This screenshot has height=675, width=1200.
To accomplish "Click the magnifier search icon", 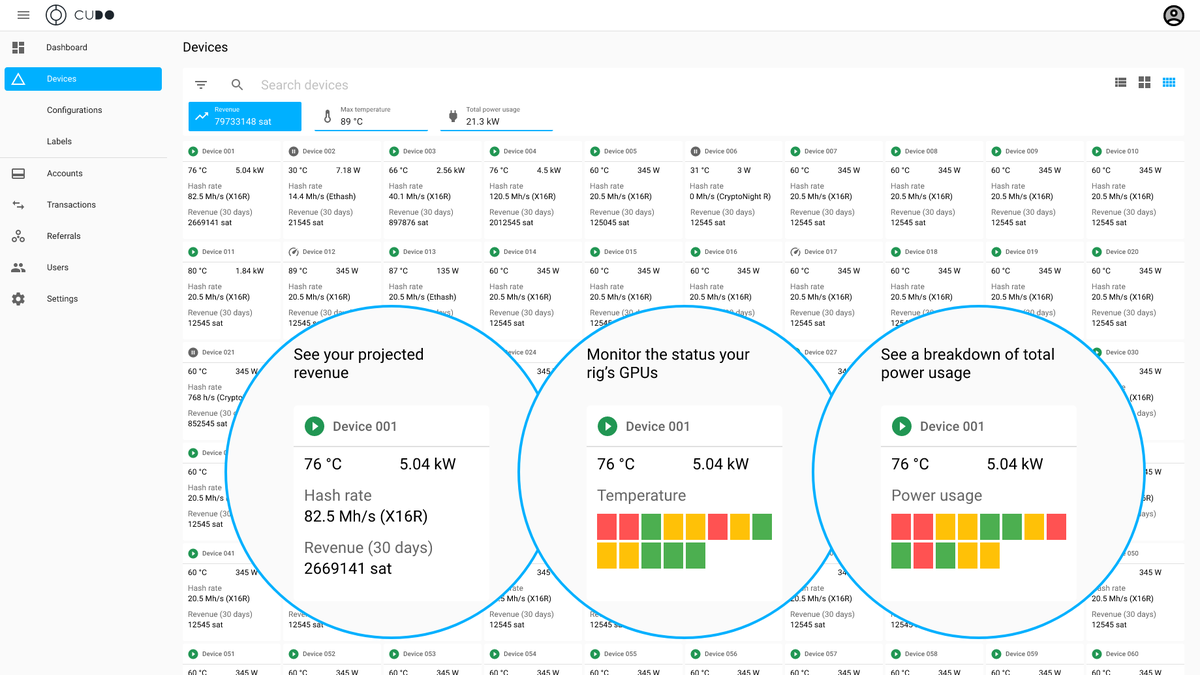I will (237, 85).
